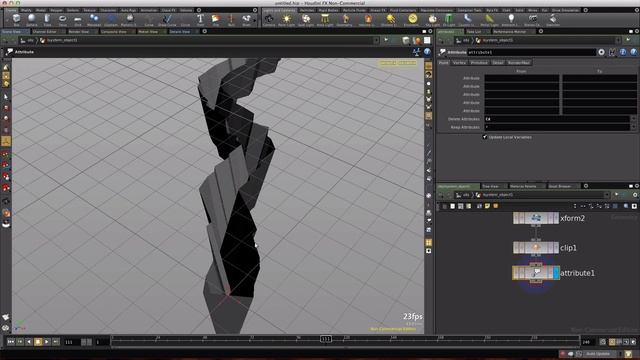Toggle display flag on attribute1 node
640x360 pixels.
click(x=556, y=273)
